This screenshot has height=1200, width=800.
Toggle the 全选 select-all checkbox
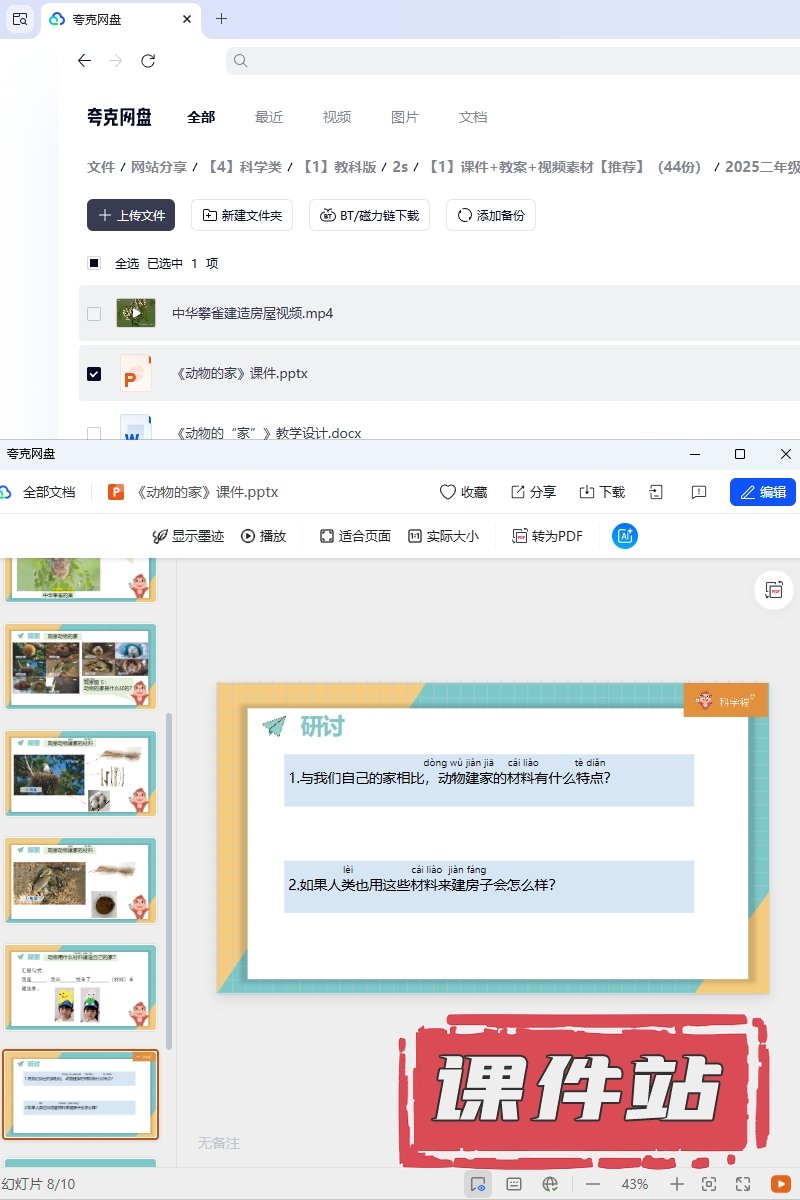point(94,264)
